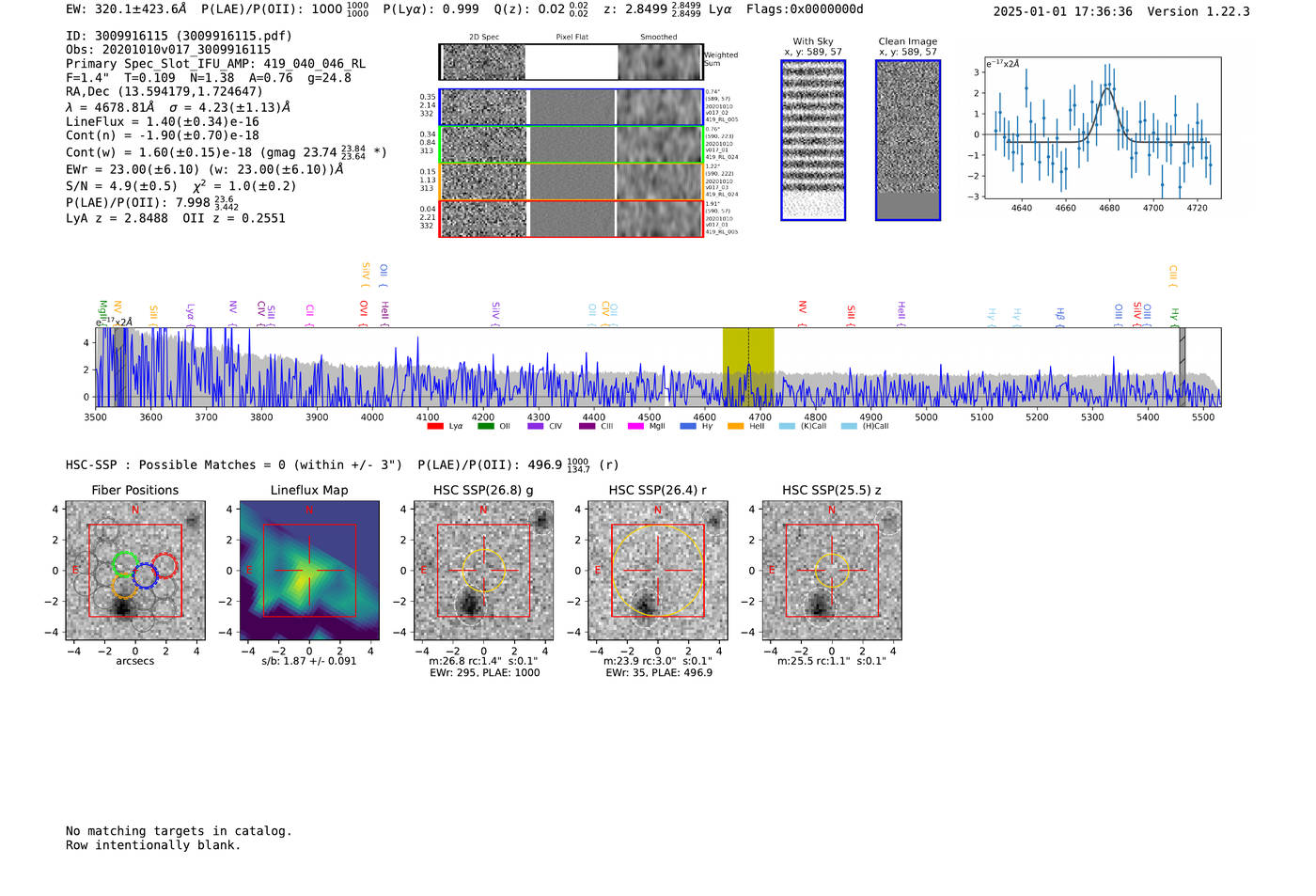Click the EWr: 35, PLAE: 496.9 caption
The height and width of the screenshot is (896, 1316).
point(659,673)
